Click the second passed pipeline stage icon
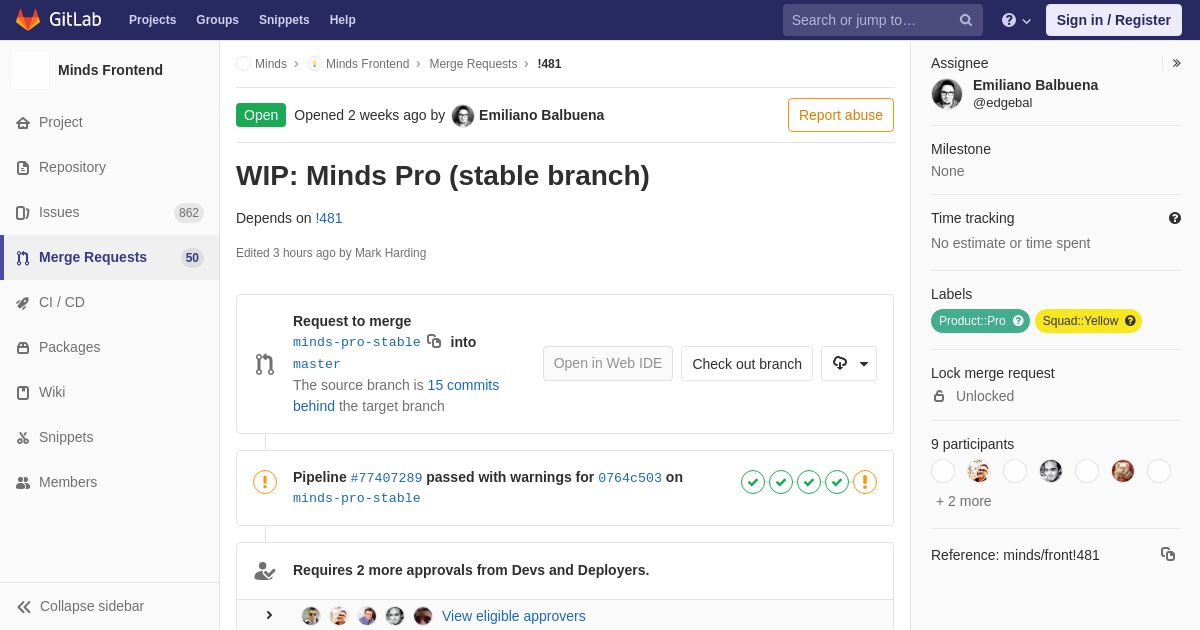 pos(781,482)
